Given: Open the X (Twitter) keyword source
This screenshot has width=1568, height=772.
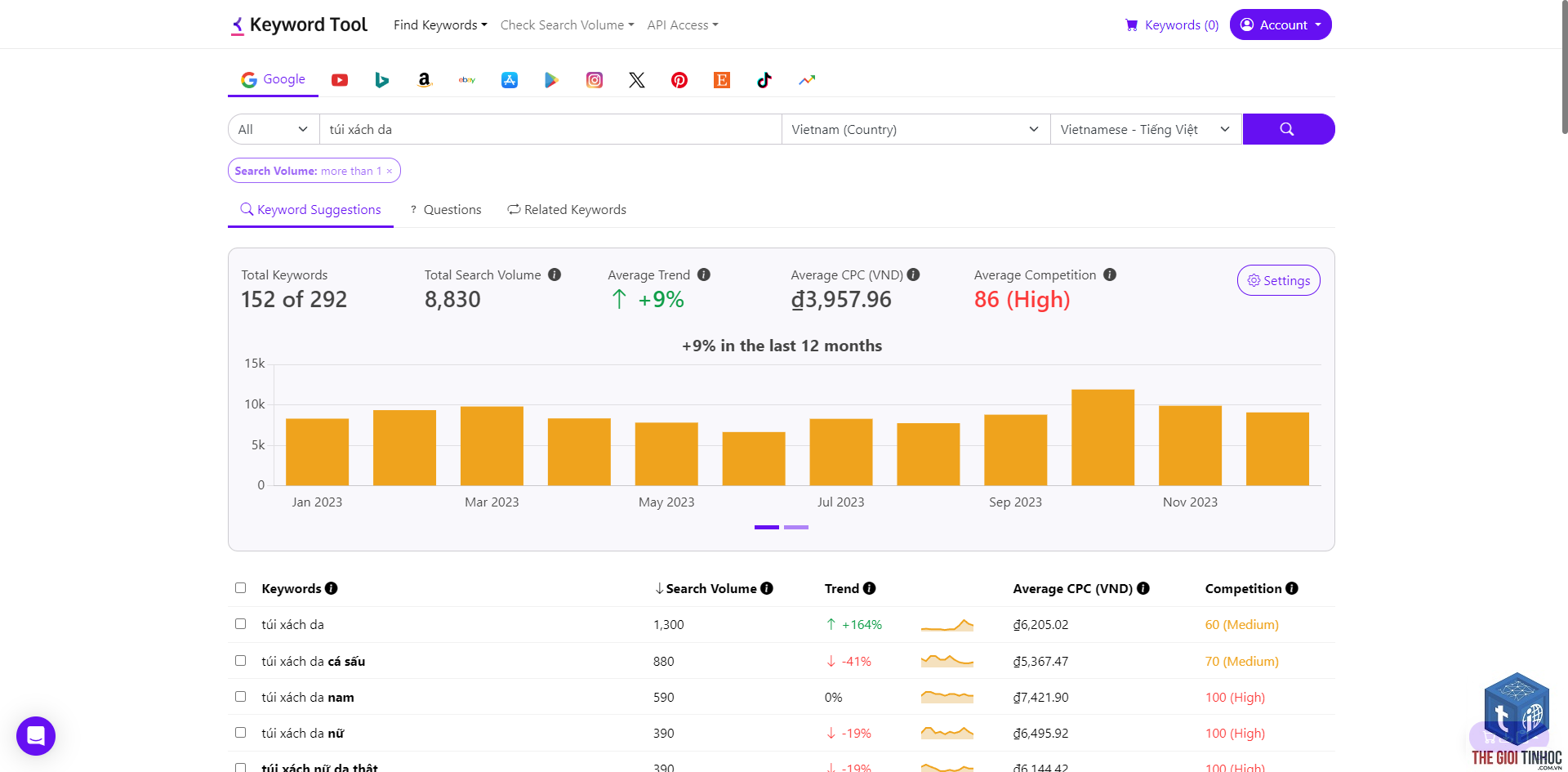Looking at the screenshot, I should click(x=637, y=80).
